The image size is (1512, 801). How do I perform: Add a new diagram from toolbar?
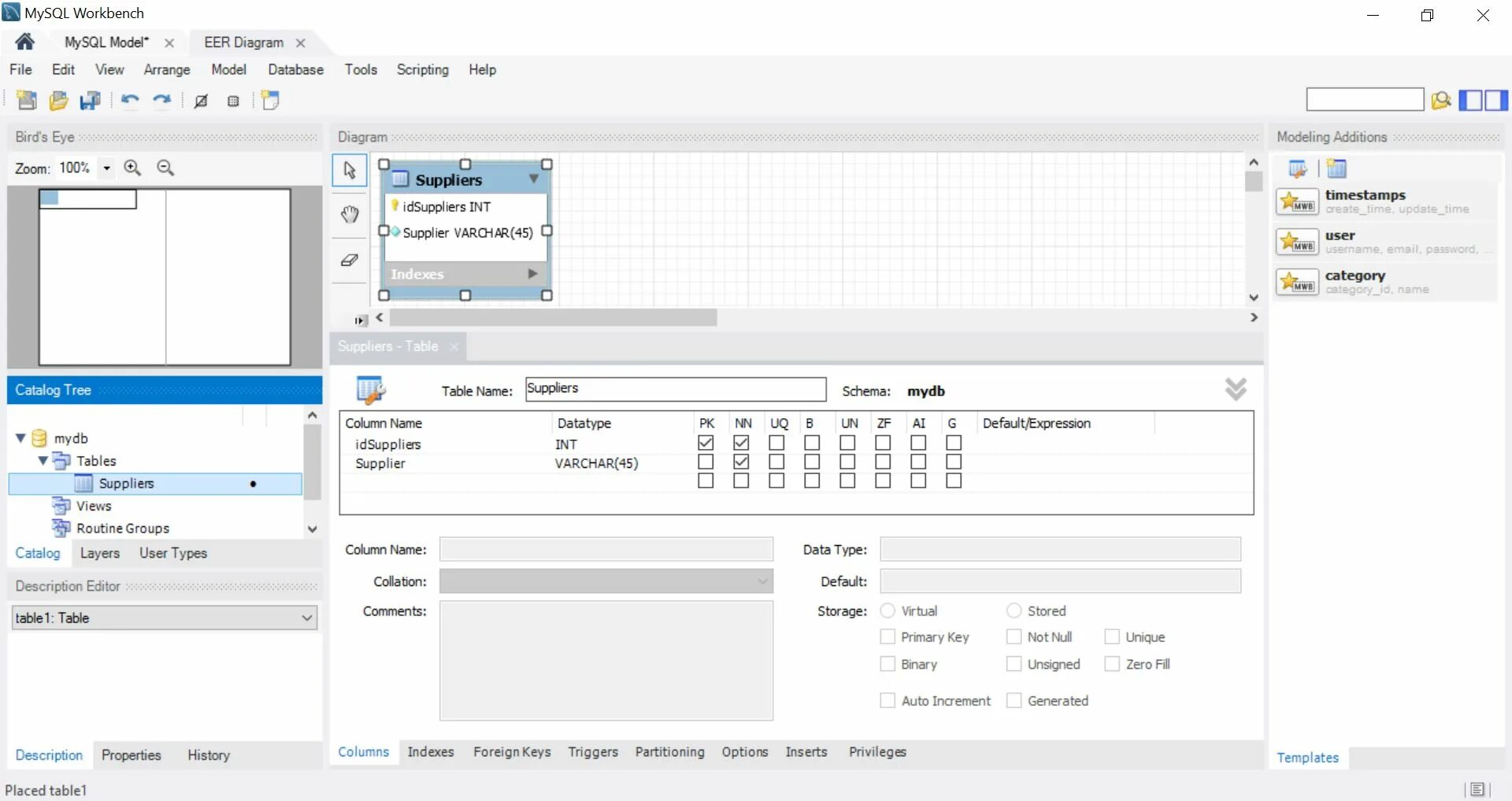(x=271, y=100)
